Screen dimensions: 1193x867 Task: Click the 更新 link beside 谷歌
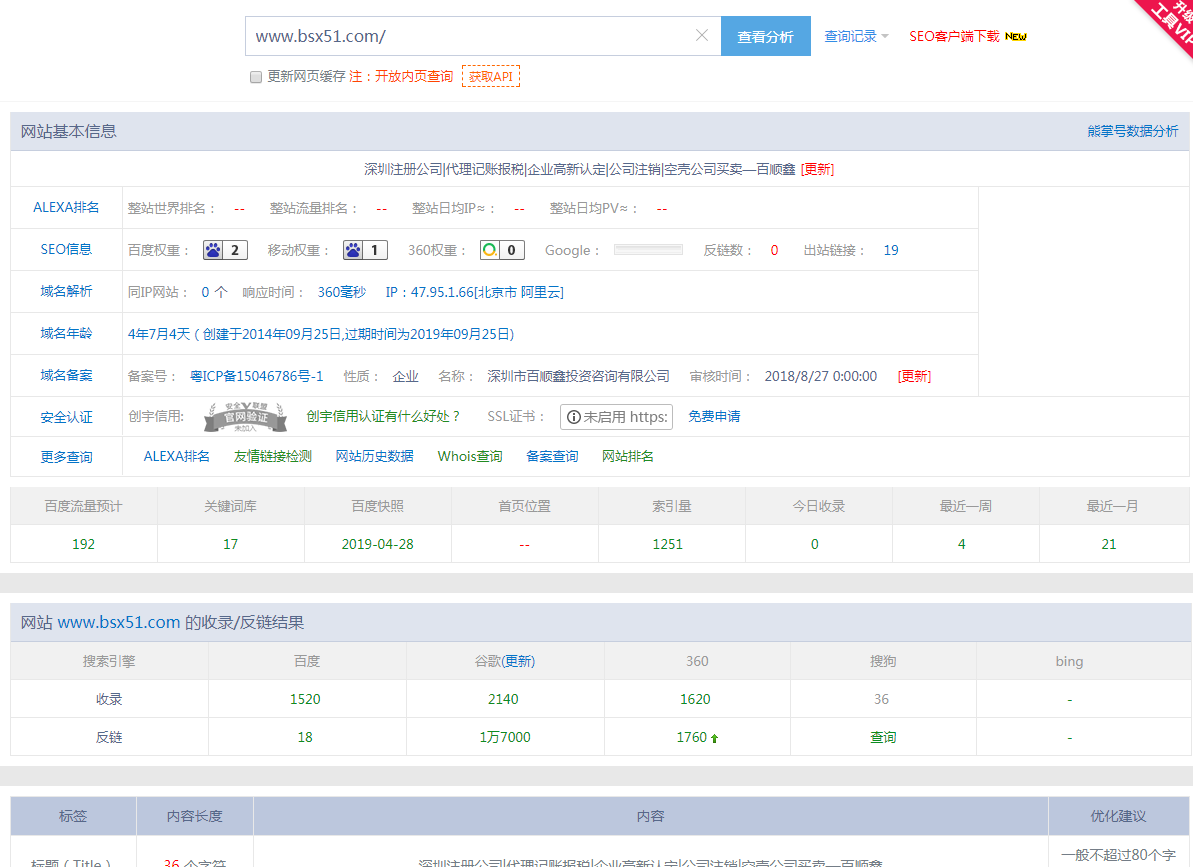point(519,661)
